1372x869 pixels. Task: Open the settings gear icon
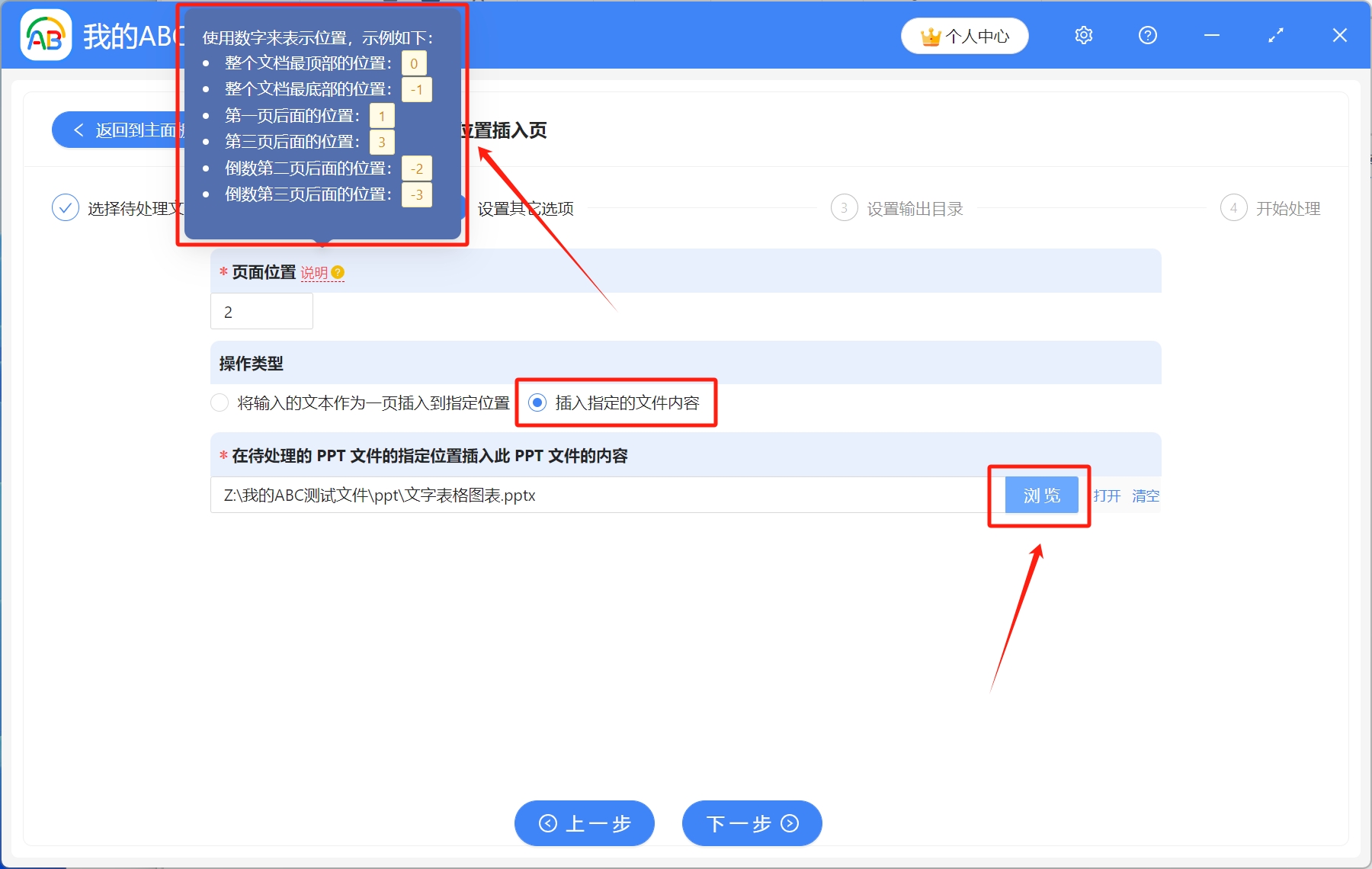pyautogui.click(x=1083, y=35)
